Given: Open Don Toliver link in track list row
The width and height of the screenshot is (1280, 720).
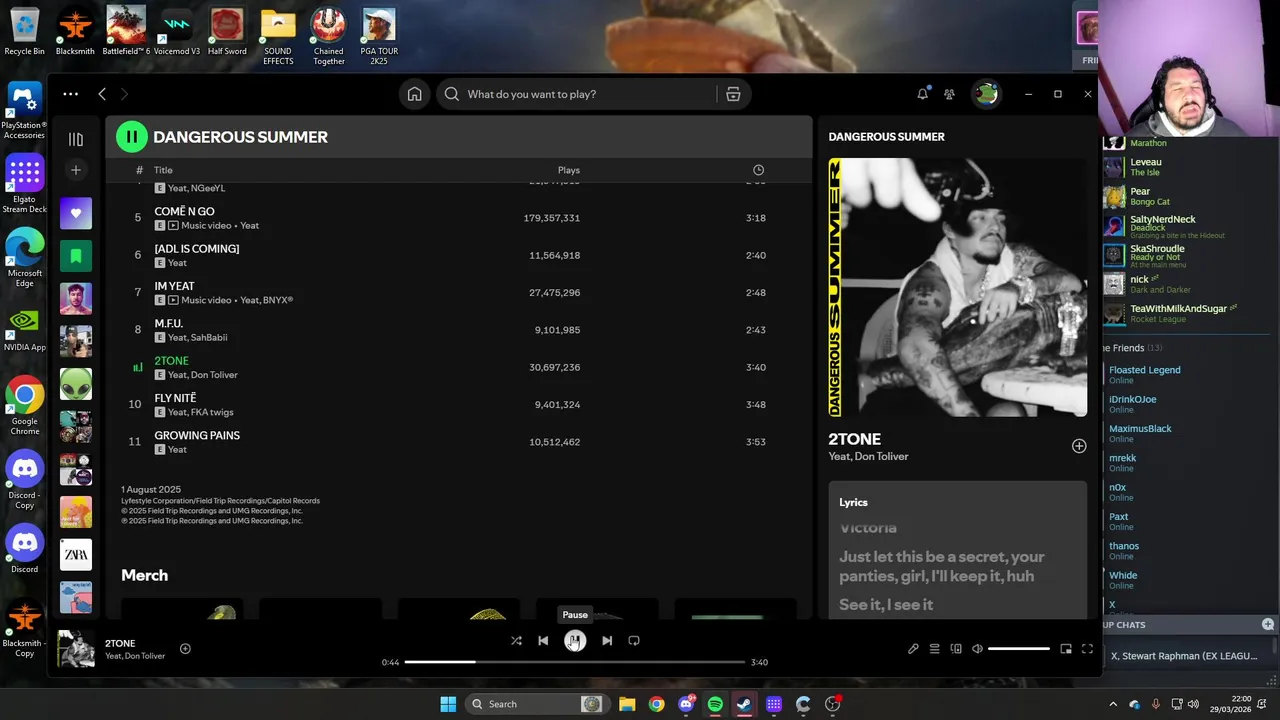Looking at the screenshot, I should coord(214,375).
